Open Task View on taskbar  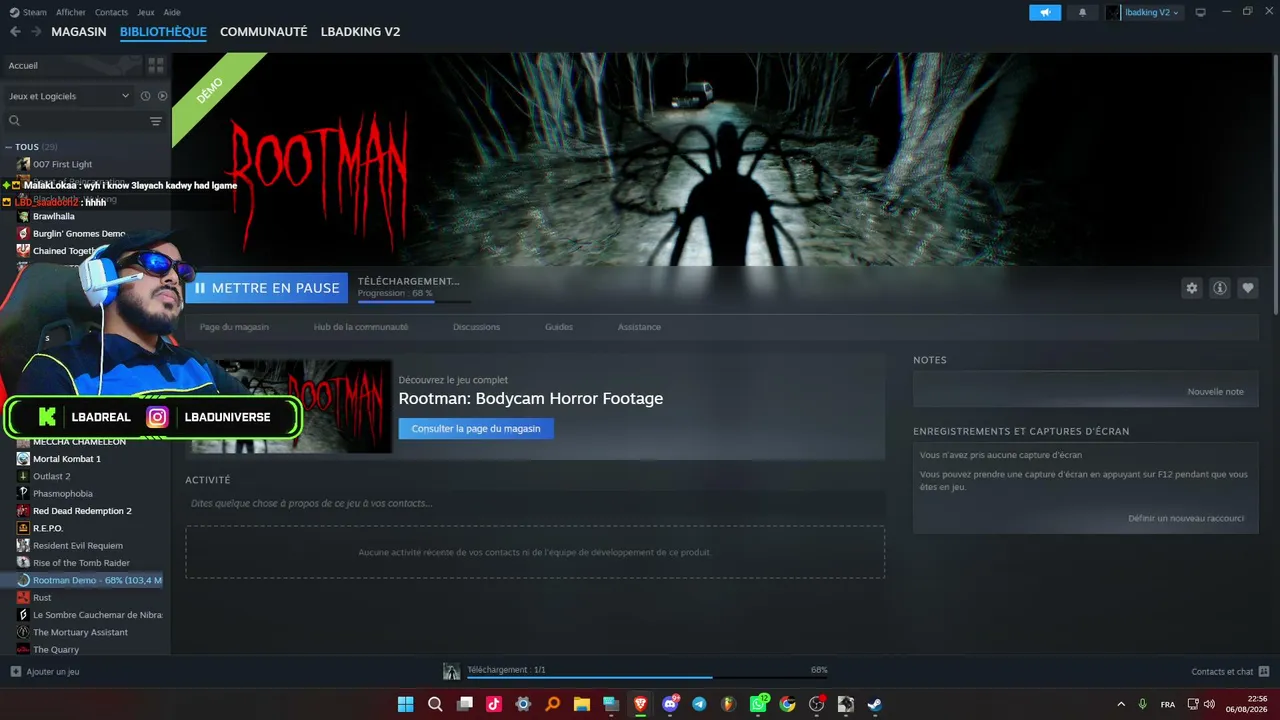coord(464,704)
